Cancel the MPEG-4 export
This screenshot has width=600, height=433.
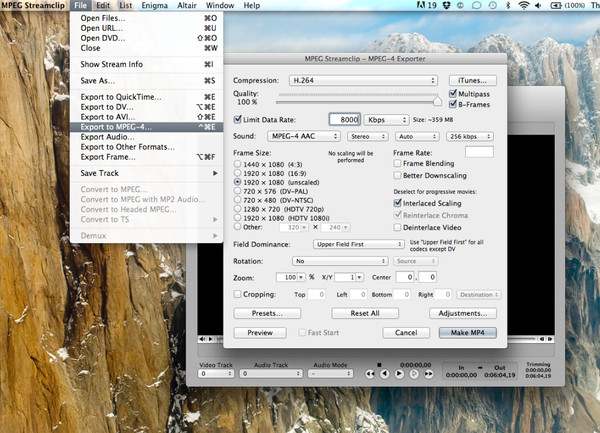tap(406, 333)
